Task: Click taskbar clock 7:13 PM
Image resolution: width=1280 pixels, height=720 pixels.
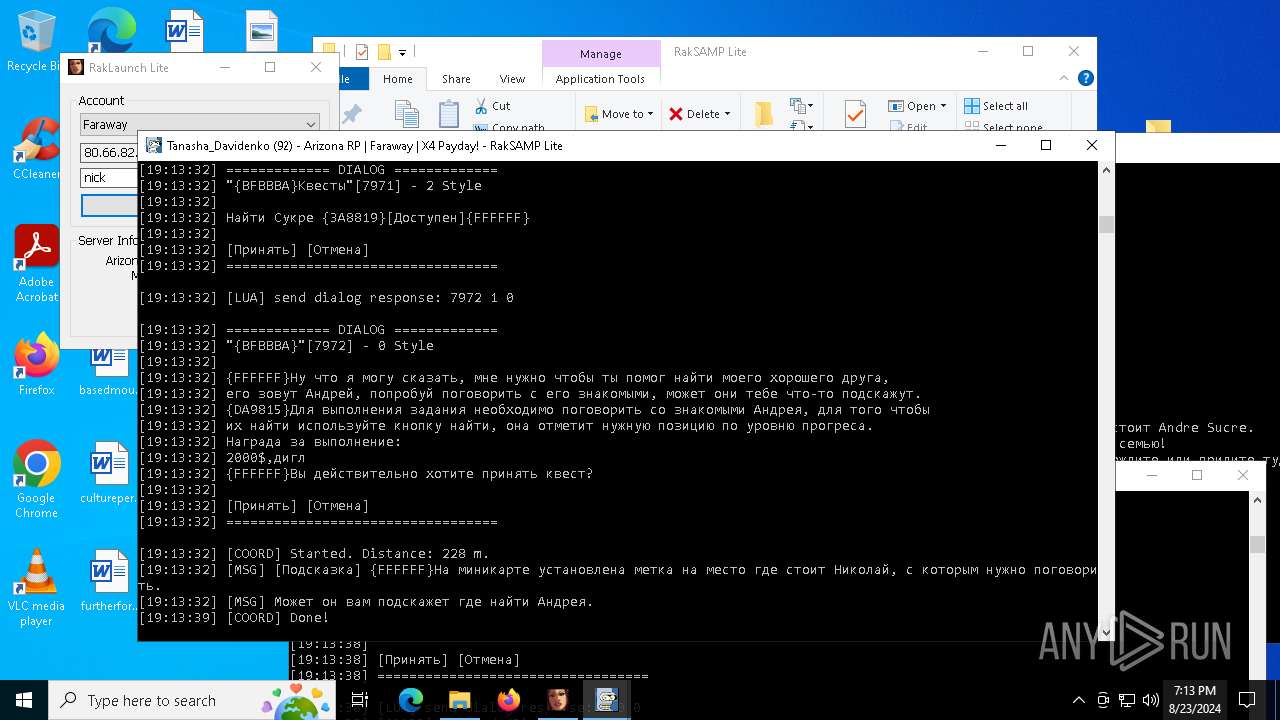Action: tap(1195, 700)
